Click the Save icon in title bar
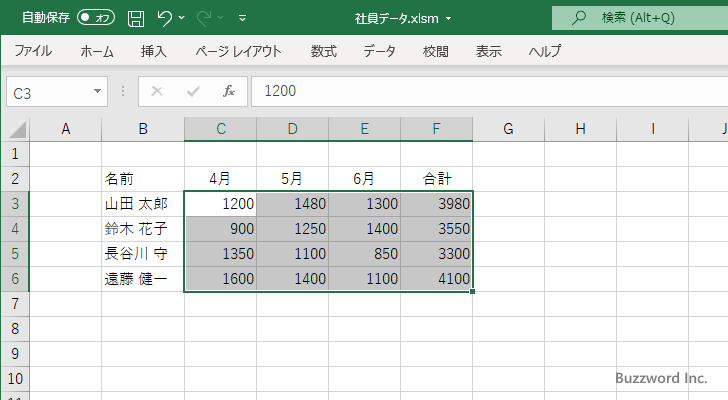This screenshot has height=400, width=728. 136,18
